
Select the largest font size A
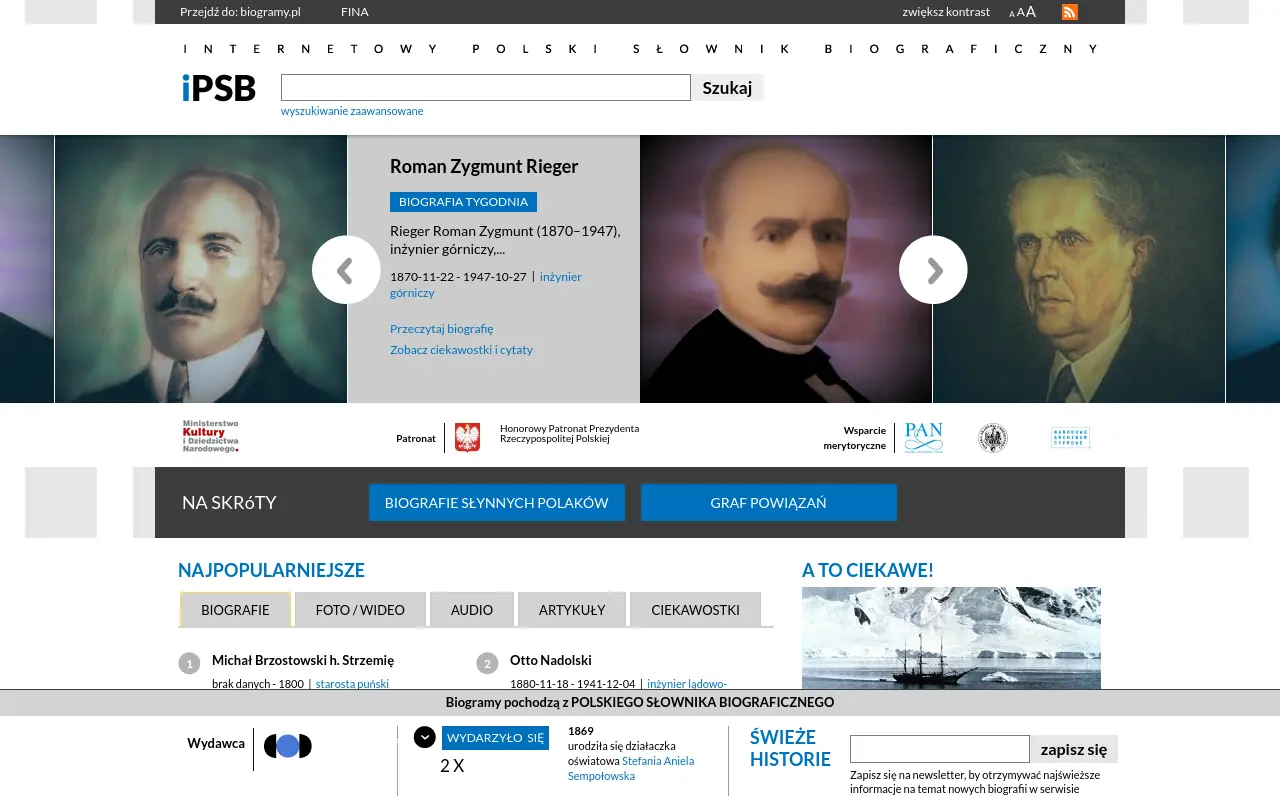coord(1031,12)
